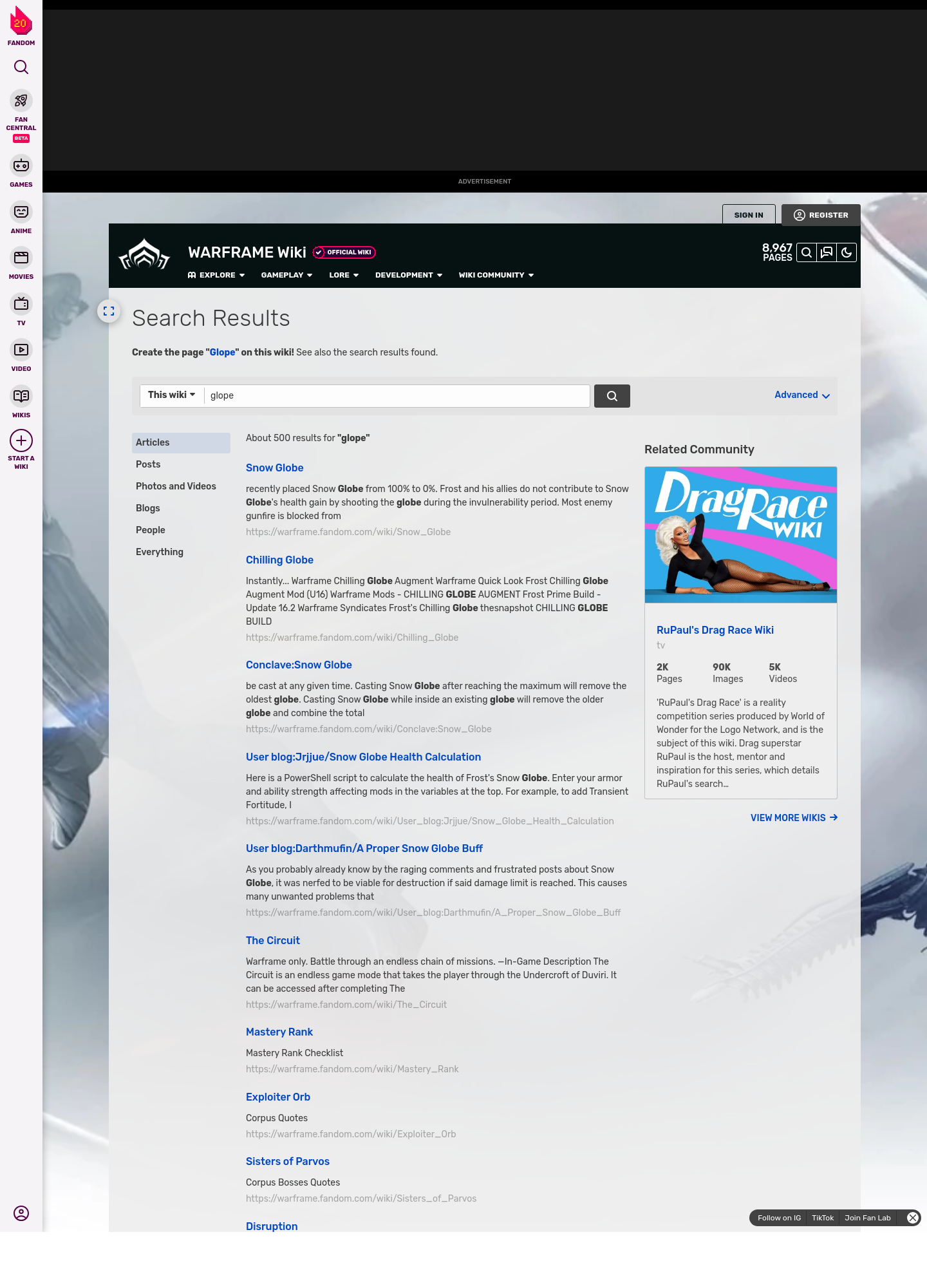The width and height of the screenshot is (927, 1288).
Task: Open the wiki Discuss chat icon
Action: pyautogui.click(x=827, y=252)
